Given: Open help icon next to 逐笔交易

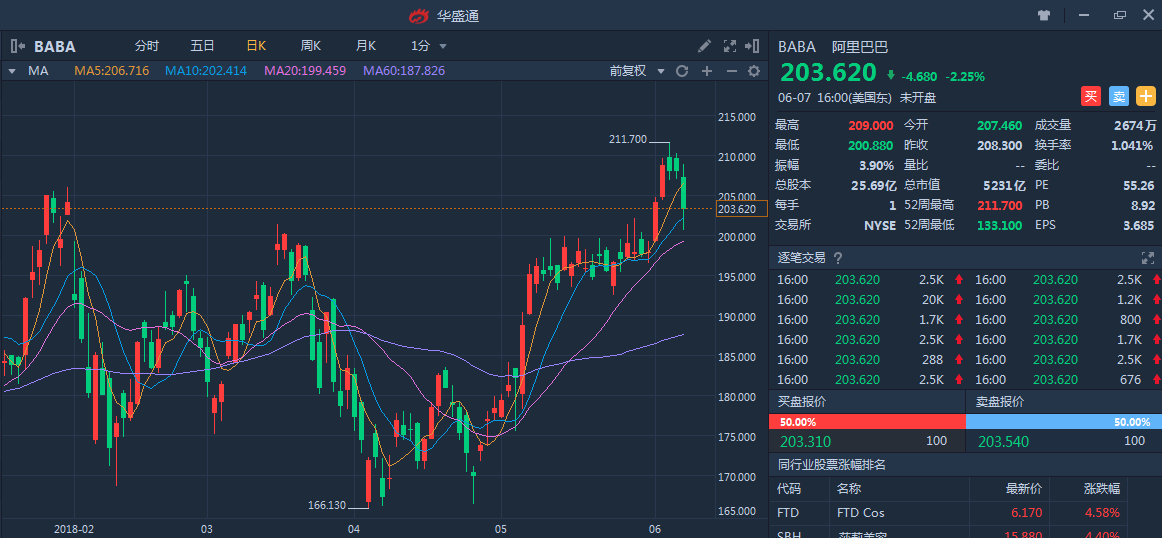Looking at the screenshot, I should [x=838, y=258].
